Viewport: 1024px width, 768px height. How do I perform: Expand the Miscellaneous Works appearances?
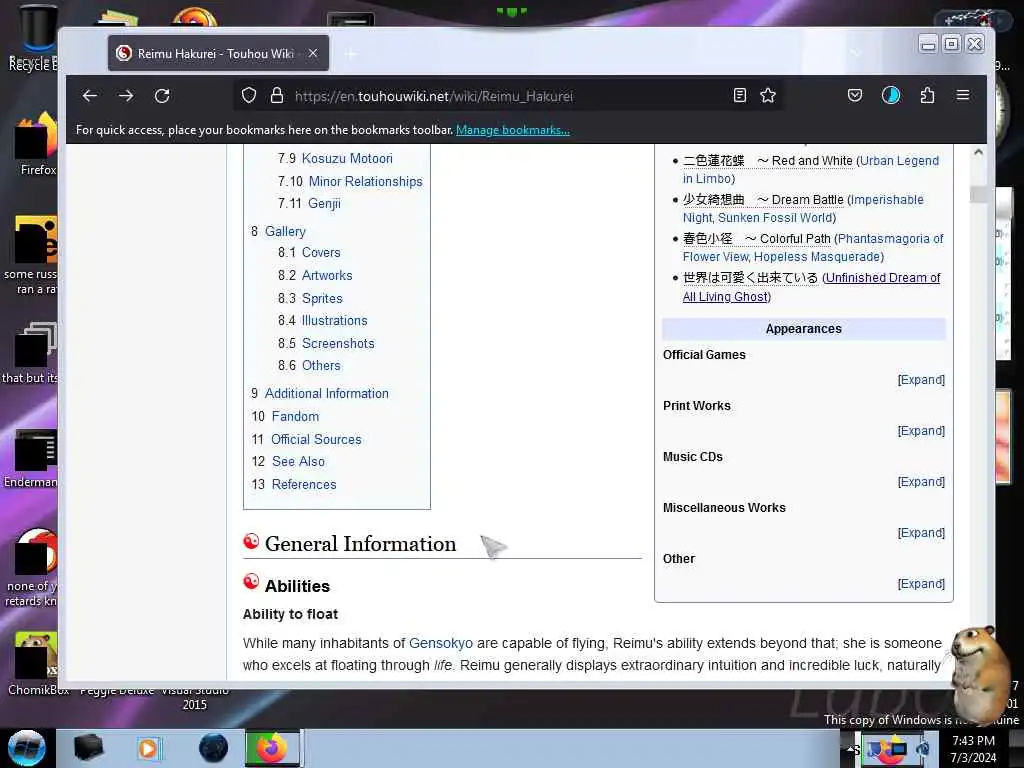pyautogui.click(x=921, y=533)
